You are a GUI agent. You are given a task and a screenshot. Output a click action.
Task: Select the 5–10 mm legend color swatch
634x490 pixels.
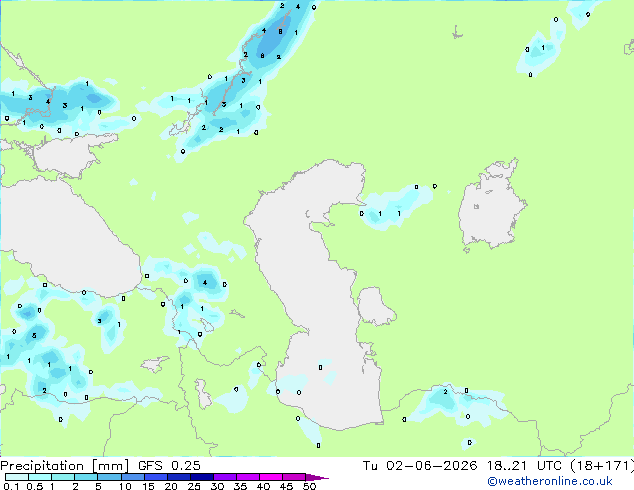tap(109, 477)
